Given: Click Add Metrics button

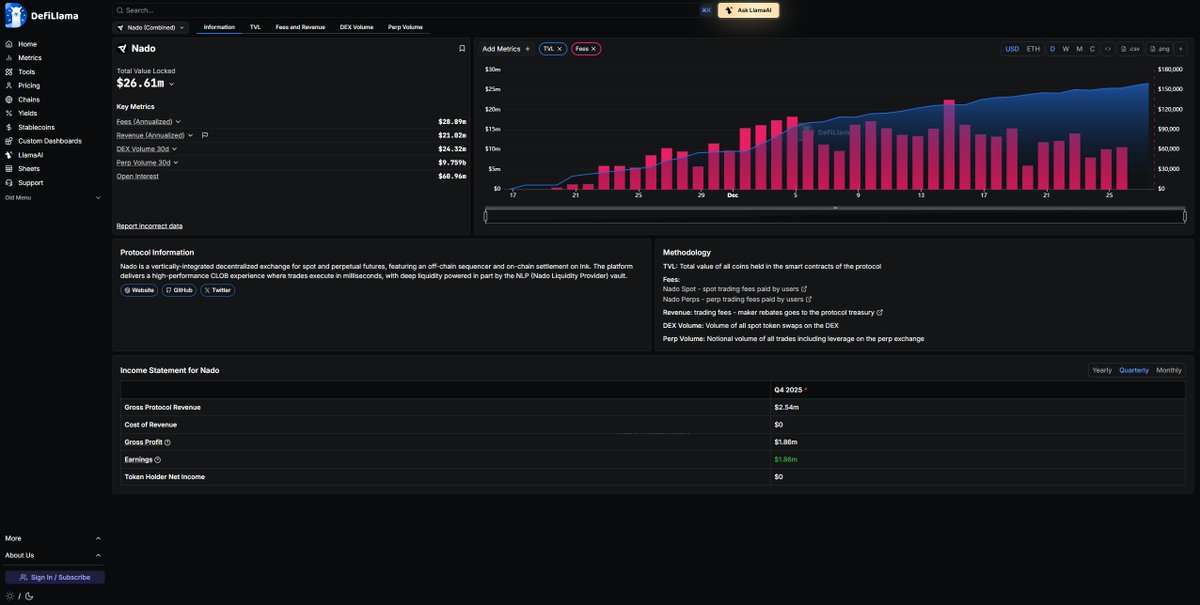Looking at the screenshot, I should [506, 48].
